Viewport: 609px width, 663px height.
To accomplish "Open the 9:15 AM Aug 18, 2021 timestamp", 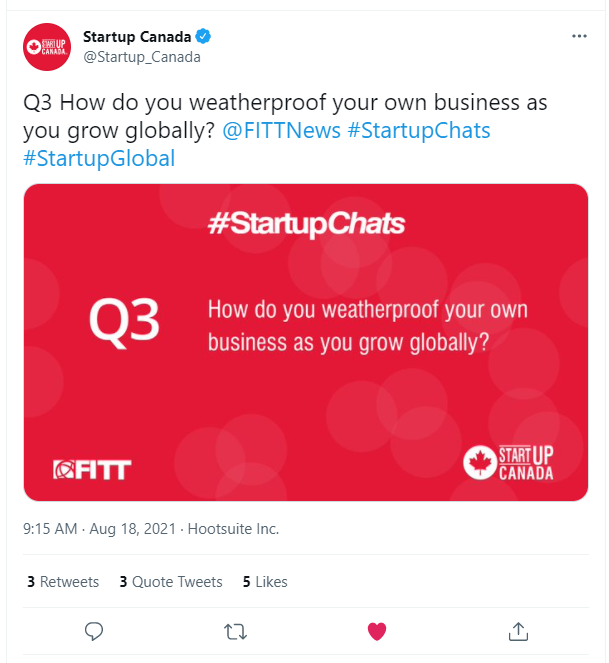I will (99, 529).
